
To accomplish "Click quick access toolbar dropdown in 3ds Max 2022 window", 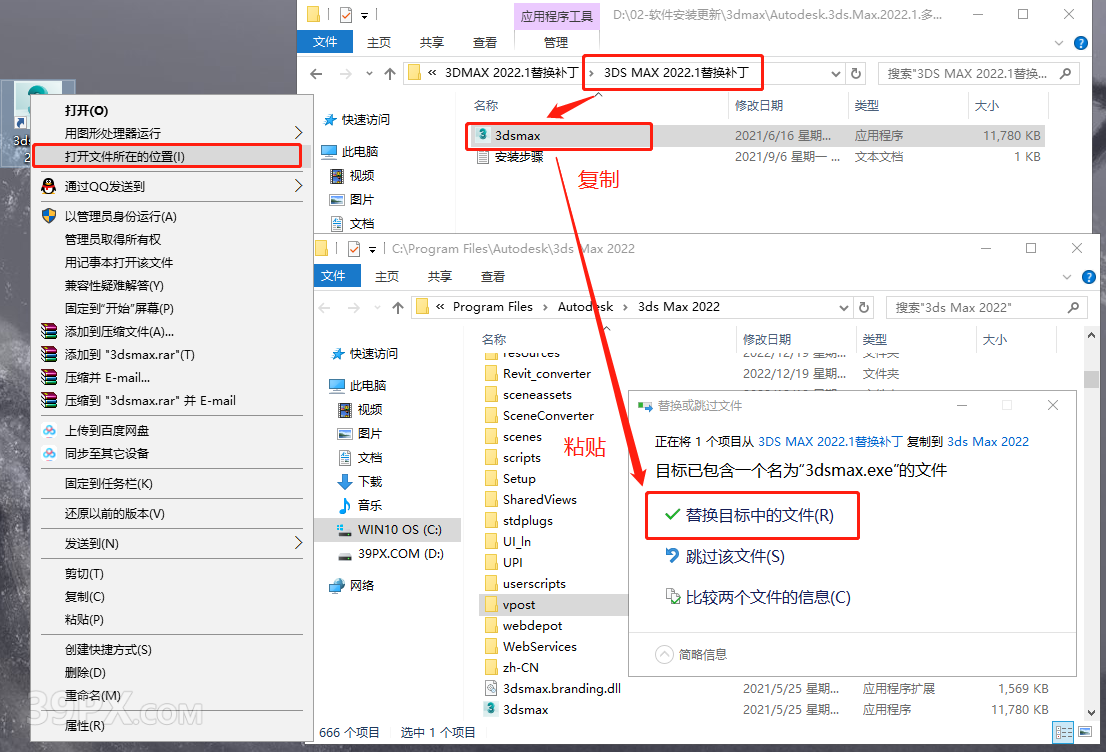I will 372,249.
